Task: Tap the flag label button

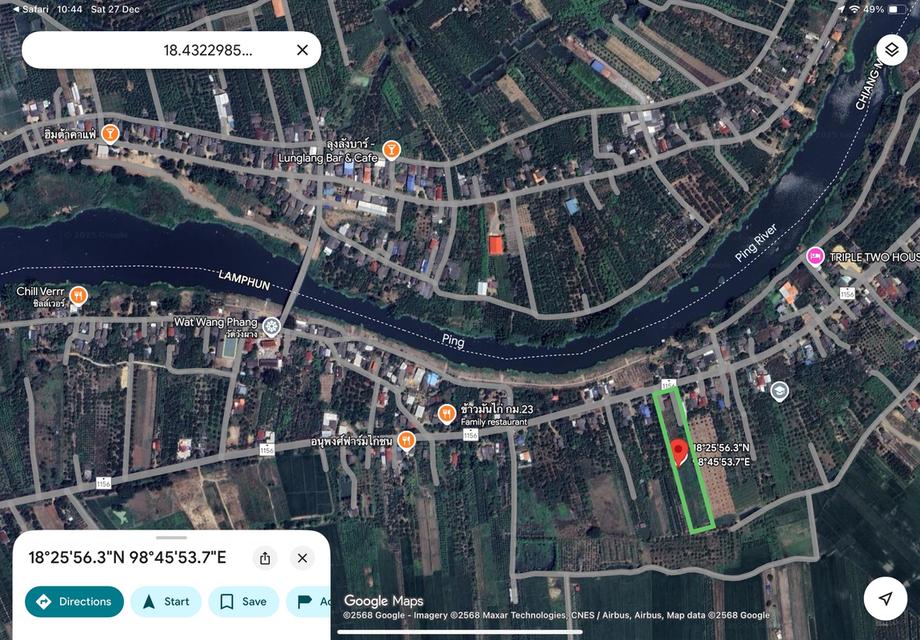Action: coord(310,601)
